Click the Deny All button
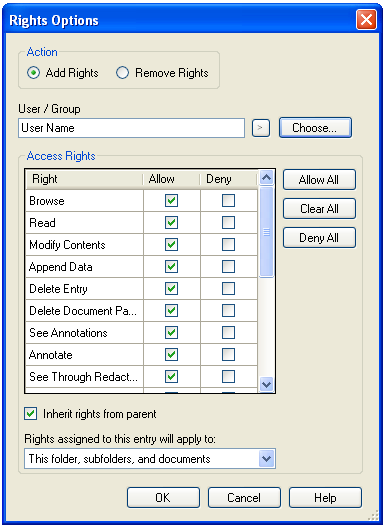 pos(319,238)
